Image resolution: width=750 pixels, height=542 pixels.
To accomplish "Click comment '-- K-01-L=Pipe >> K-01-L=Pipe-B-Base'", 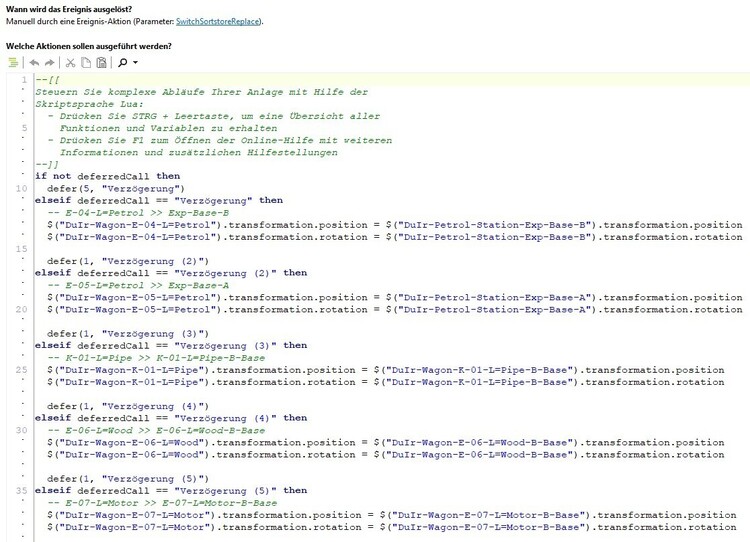I will coord(156,358).
